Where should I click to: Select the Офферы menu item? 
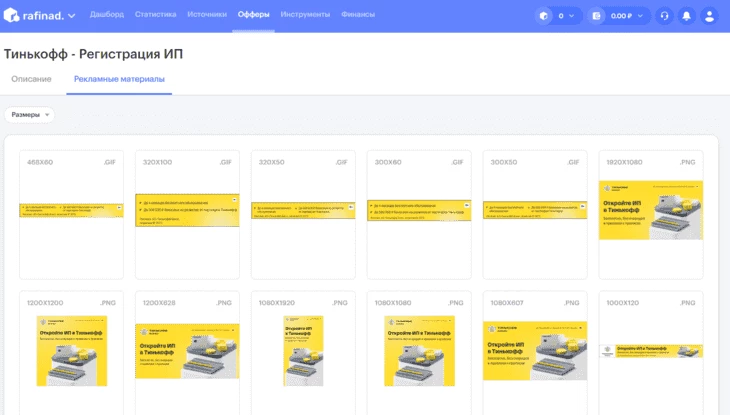click(253, 14)
